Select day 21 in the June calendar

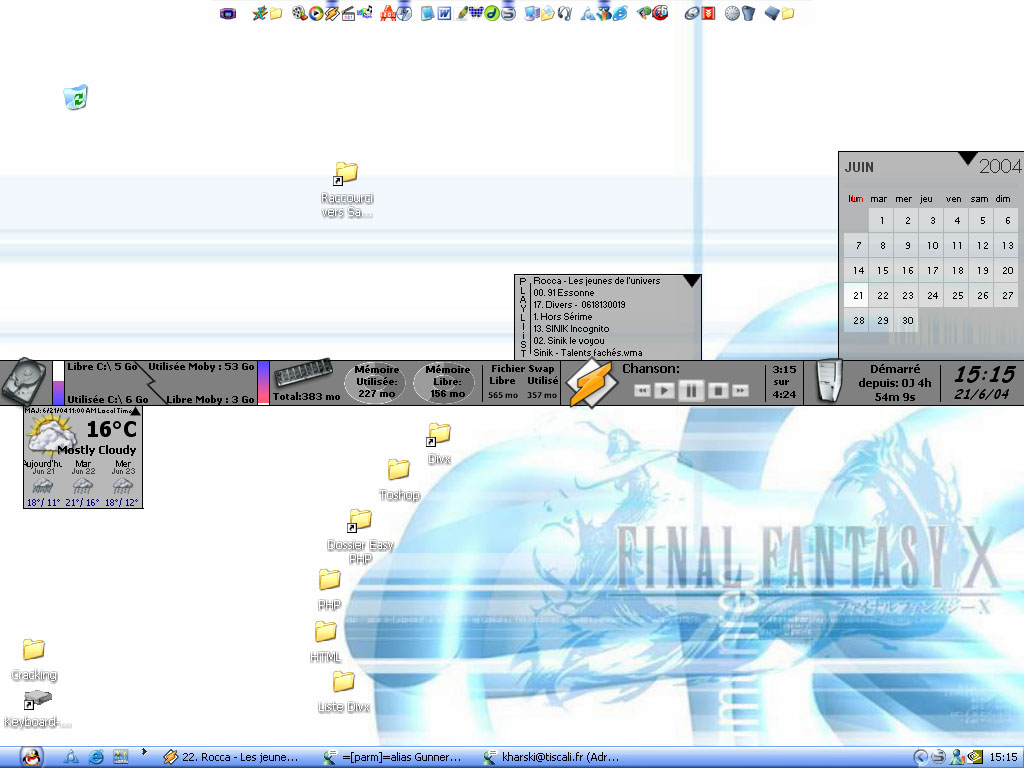point(857,296)
